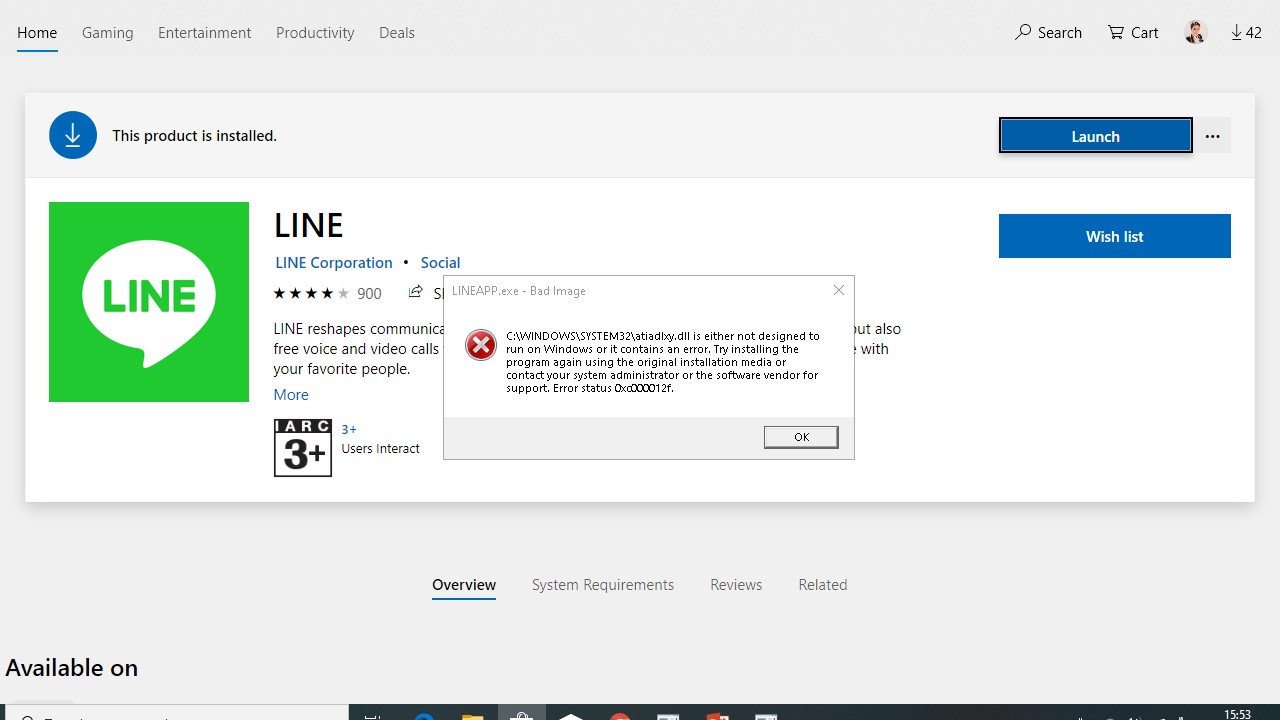Viewport: 1280px width, 720px height.
Task: Open the Social category link
Action: 440,262
